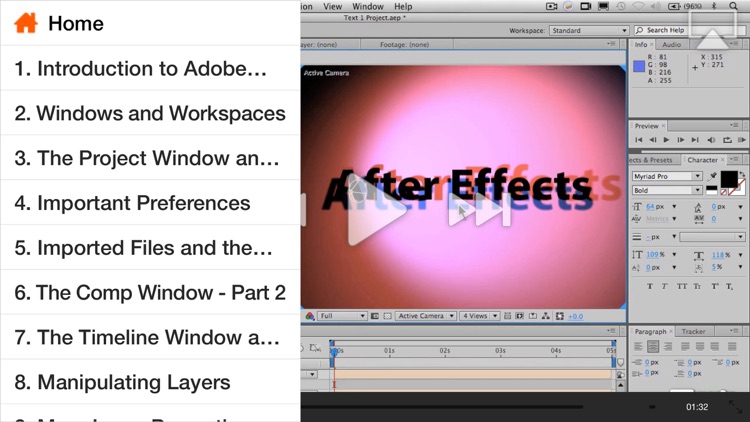This screenshot has width=750, height=422.
Task: Open the Myriad Pro font family dropdown
Action: pyautogui.click(x=667, y=176)
